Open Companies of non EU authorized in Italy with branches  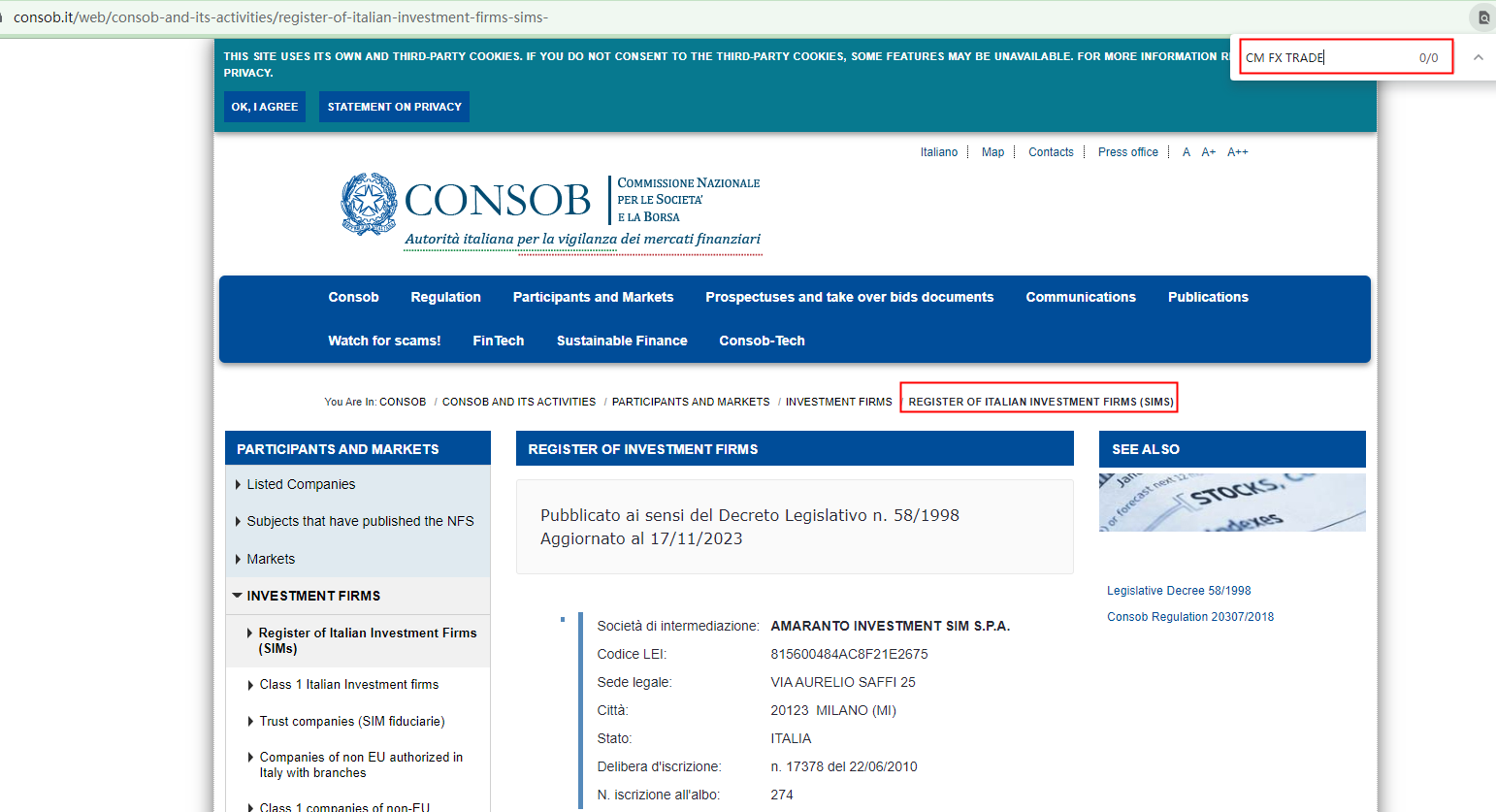(x=361, y=764)
